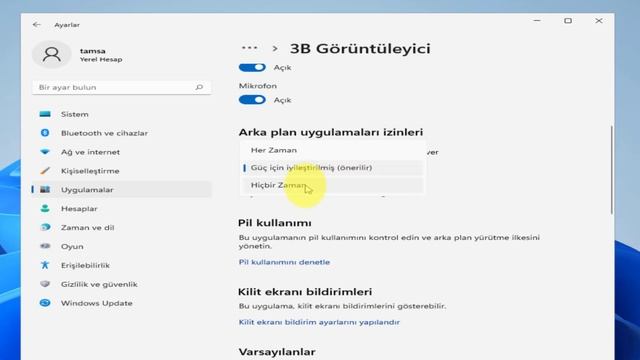640x360 pixels.
Task: Click the Zaman ve dil globe icon
Action: click(45, 227)
